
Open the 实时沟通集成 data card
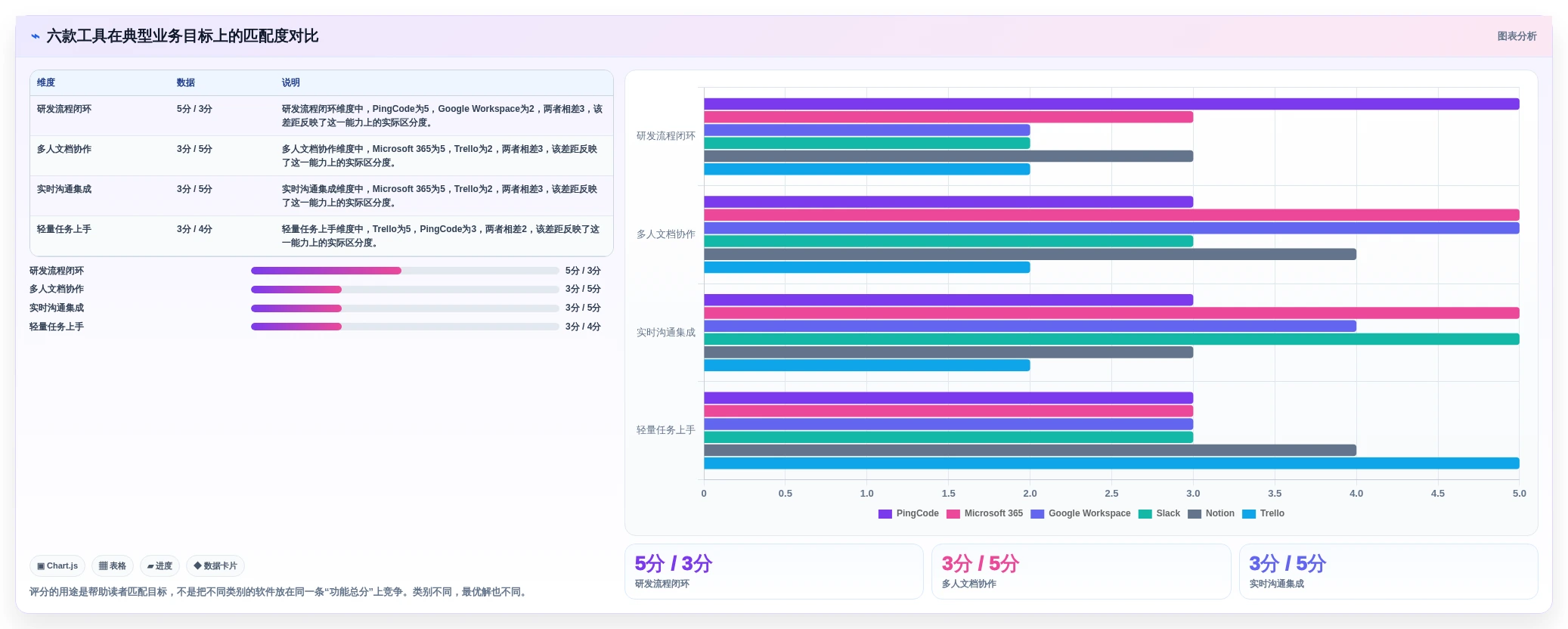1389,572
